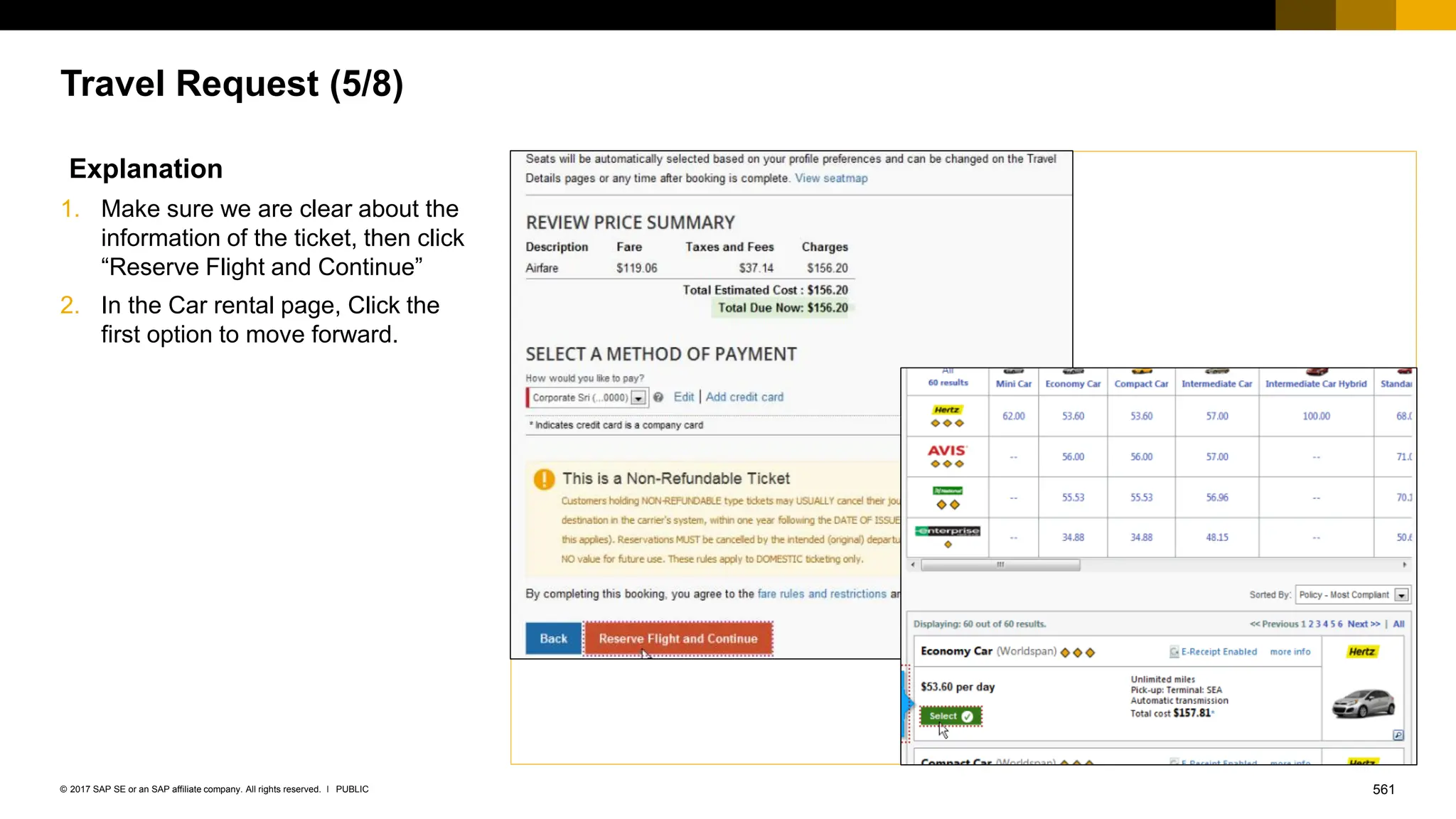
Task: Click Enterprise Compact Car rate 34.88
Action: (x=1141, y=537)
